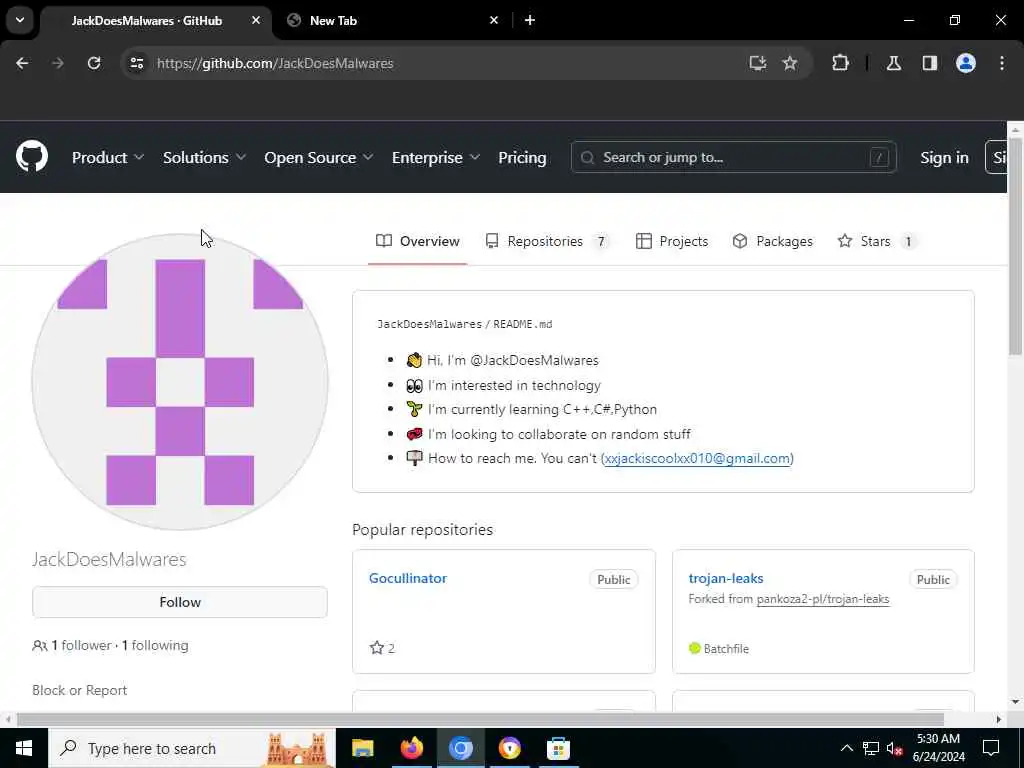The image size is (1024, 768).
Task: Expand the Solutions menu
Action: coord(204,157)
